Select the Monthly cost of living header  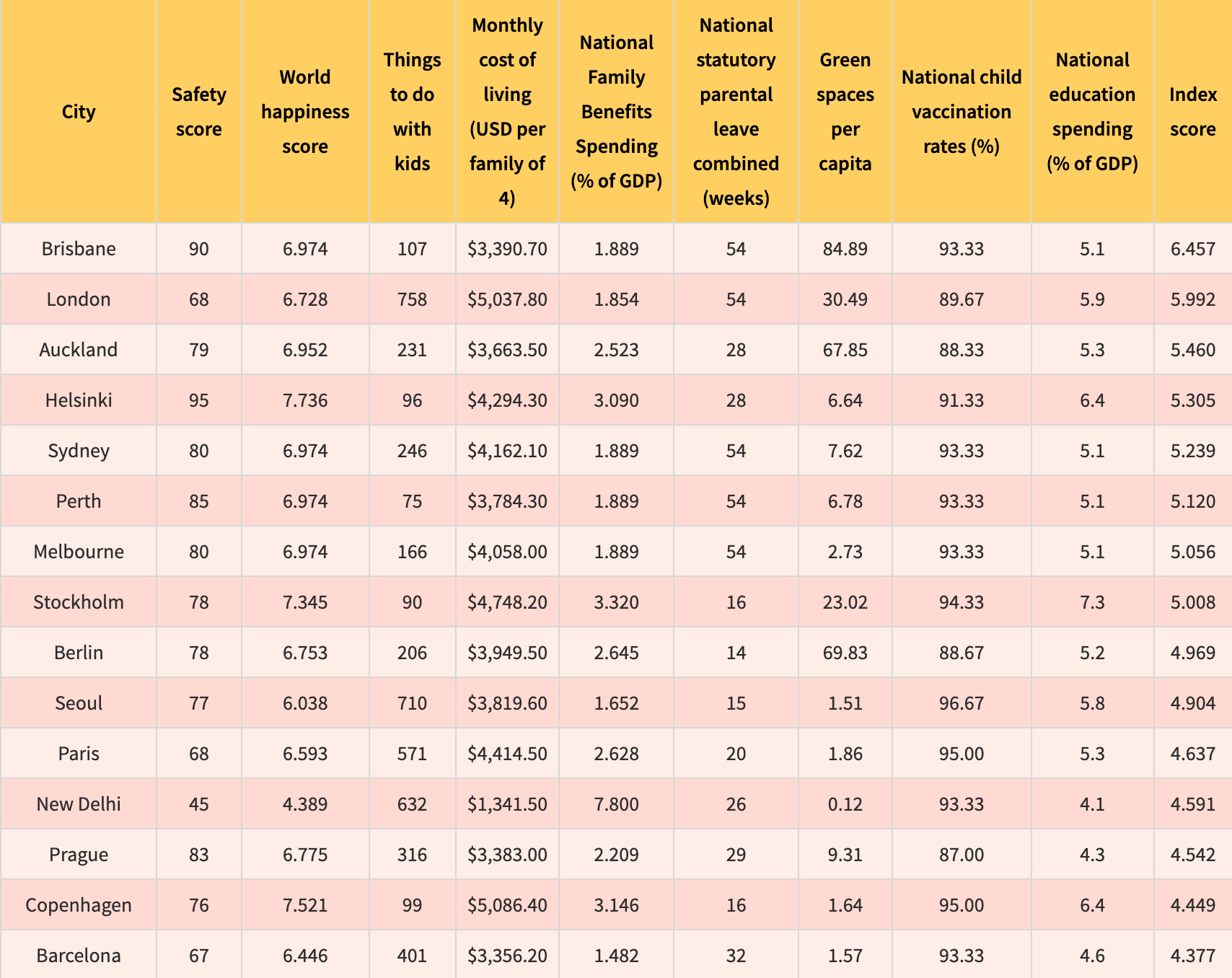(507, 112)
